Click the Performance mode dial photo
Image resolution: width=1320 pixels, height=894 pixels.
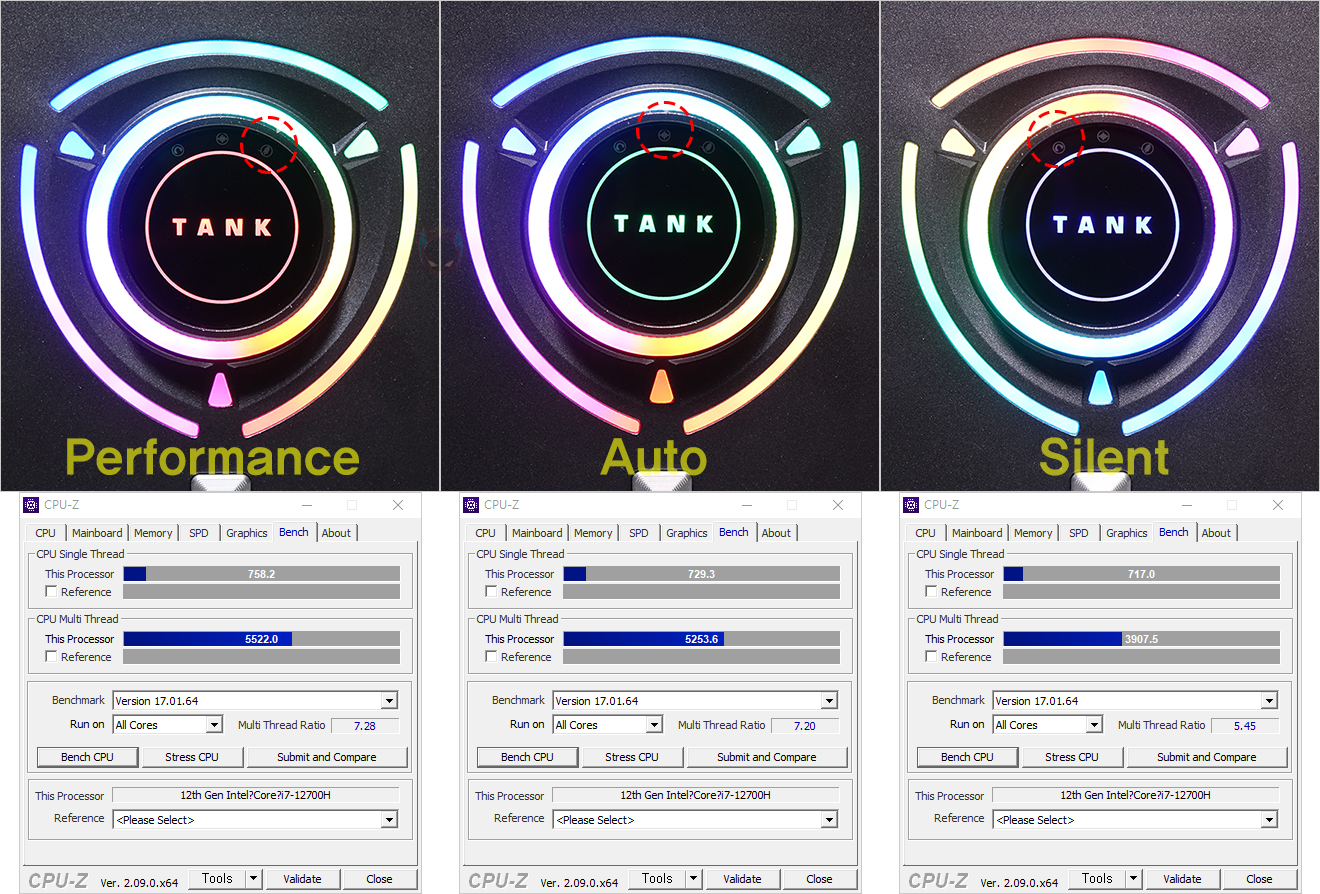point(220,245)
